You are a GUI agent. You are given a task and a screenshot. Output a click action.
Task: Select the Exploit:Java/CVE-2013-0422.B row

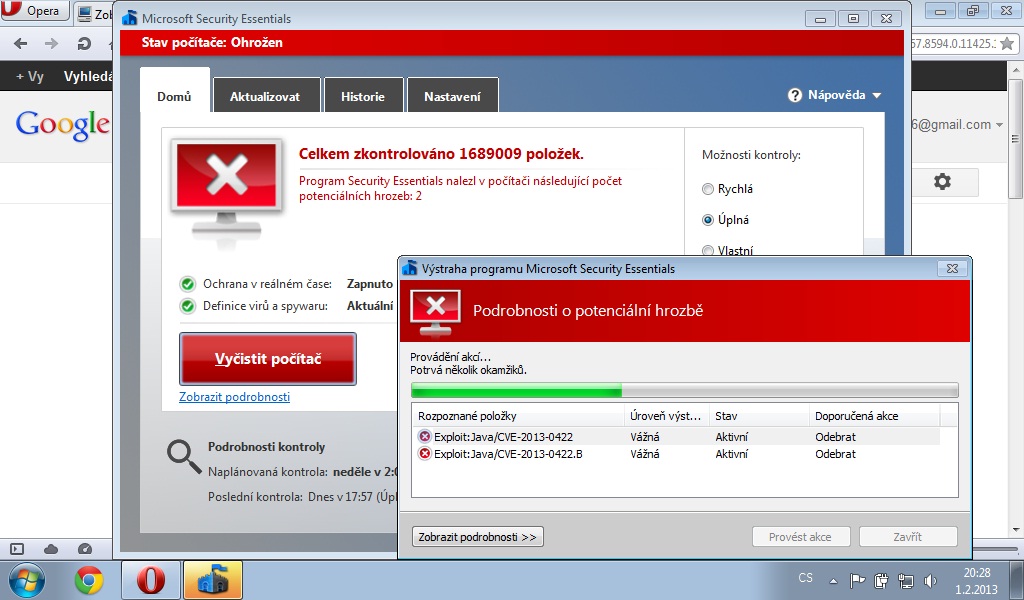676,454
